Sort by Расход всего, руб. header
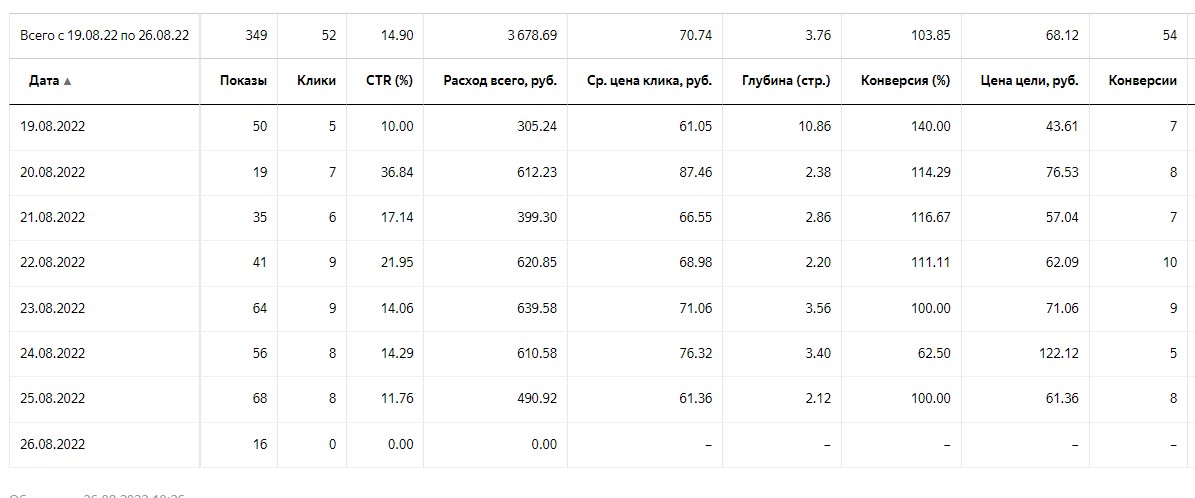The image size is (1195, 498). pos(500,81)
